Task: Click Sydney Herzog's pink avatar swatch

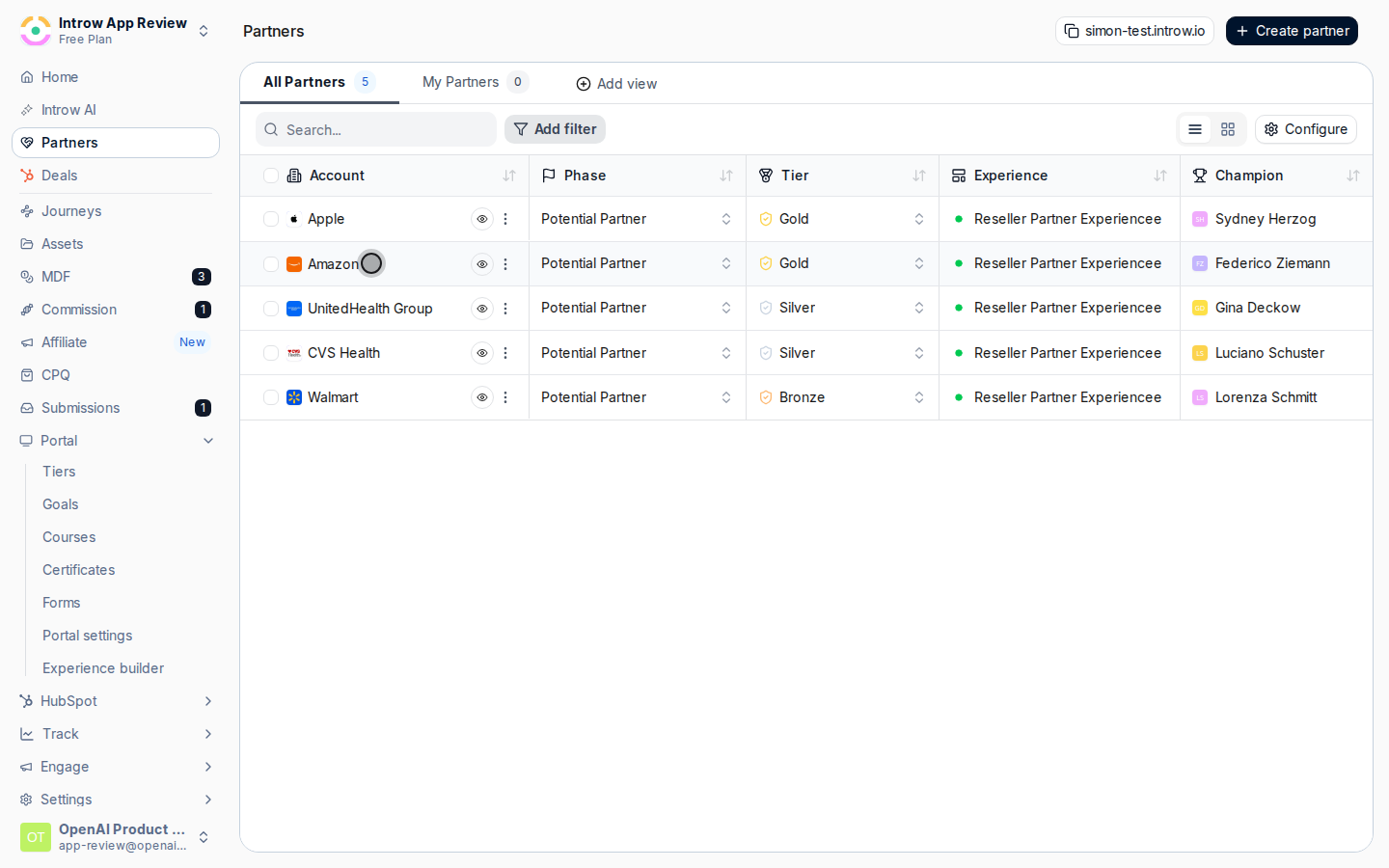Action: point(1200,219)
